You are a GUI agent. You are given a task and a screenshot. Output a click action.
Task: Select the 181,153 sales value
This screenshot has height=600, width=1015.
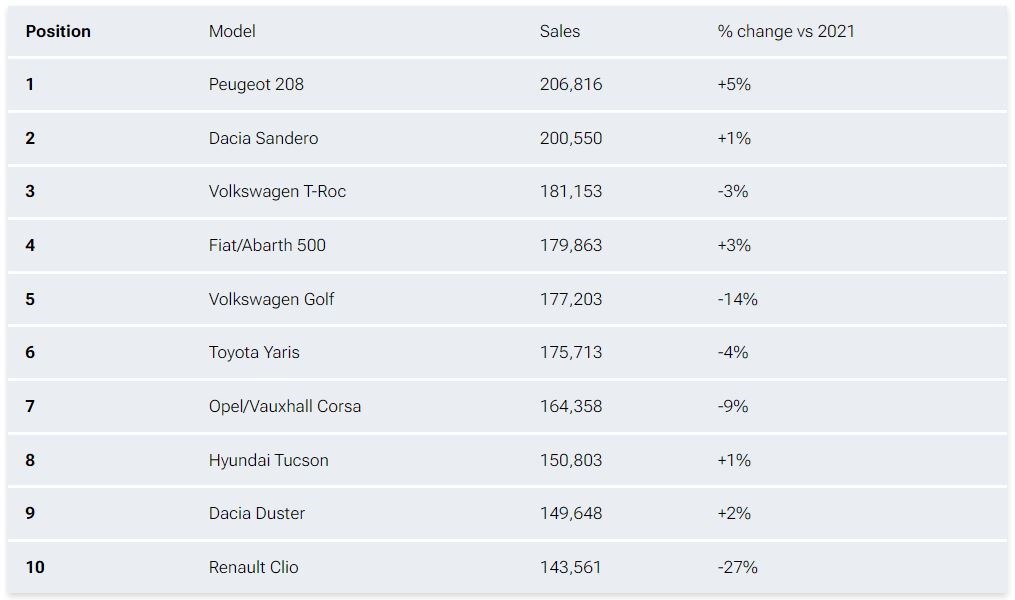pos(571,191)
